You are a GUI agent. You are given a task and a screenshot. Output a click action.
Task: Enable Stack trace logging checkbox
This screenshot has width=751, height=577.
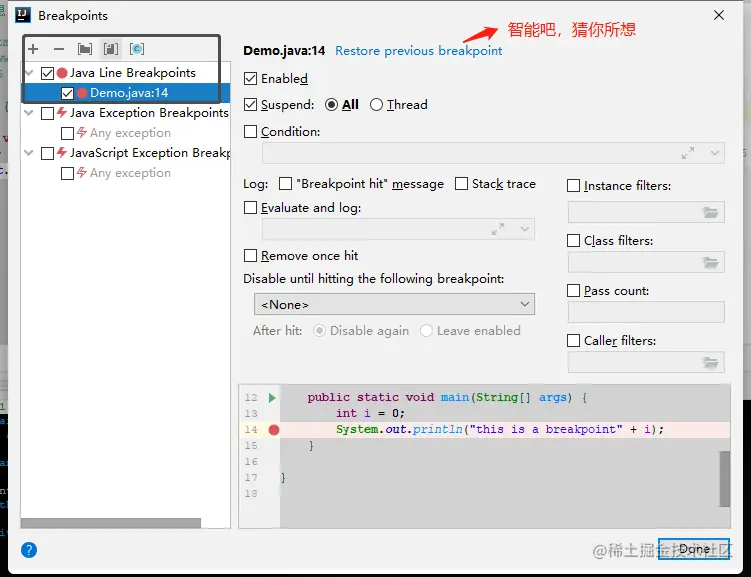pos(461,183)
